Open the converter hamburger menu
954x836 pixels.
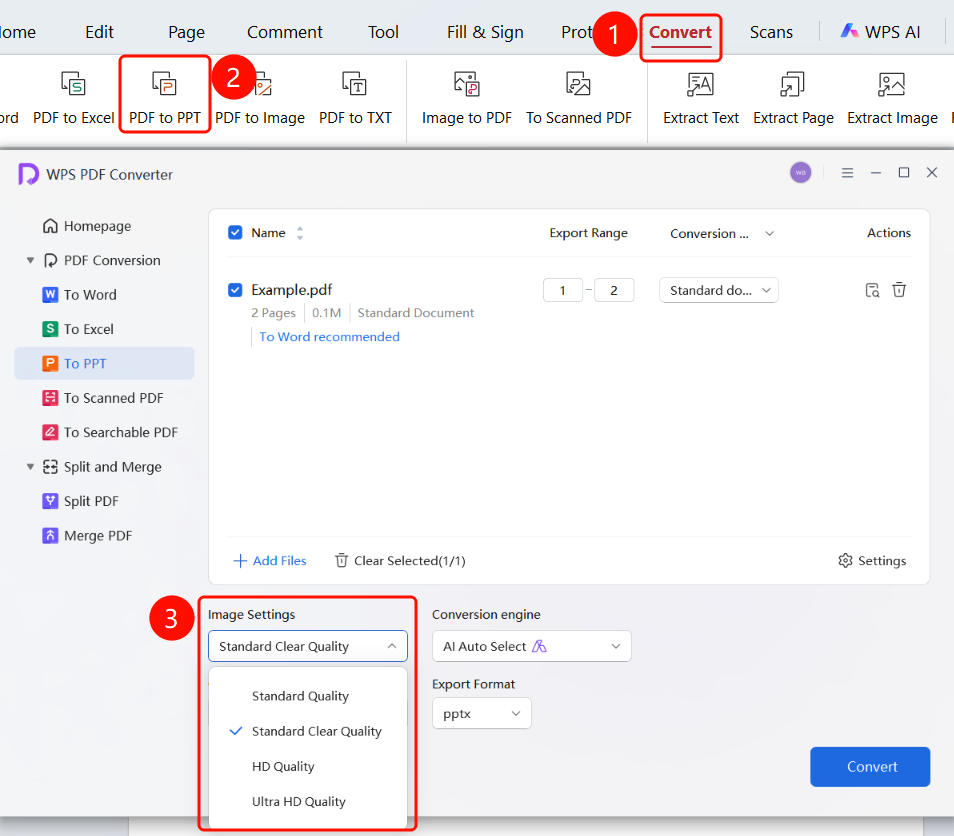click(x=847, y=173)
